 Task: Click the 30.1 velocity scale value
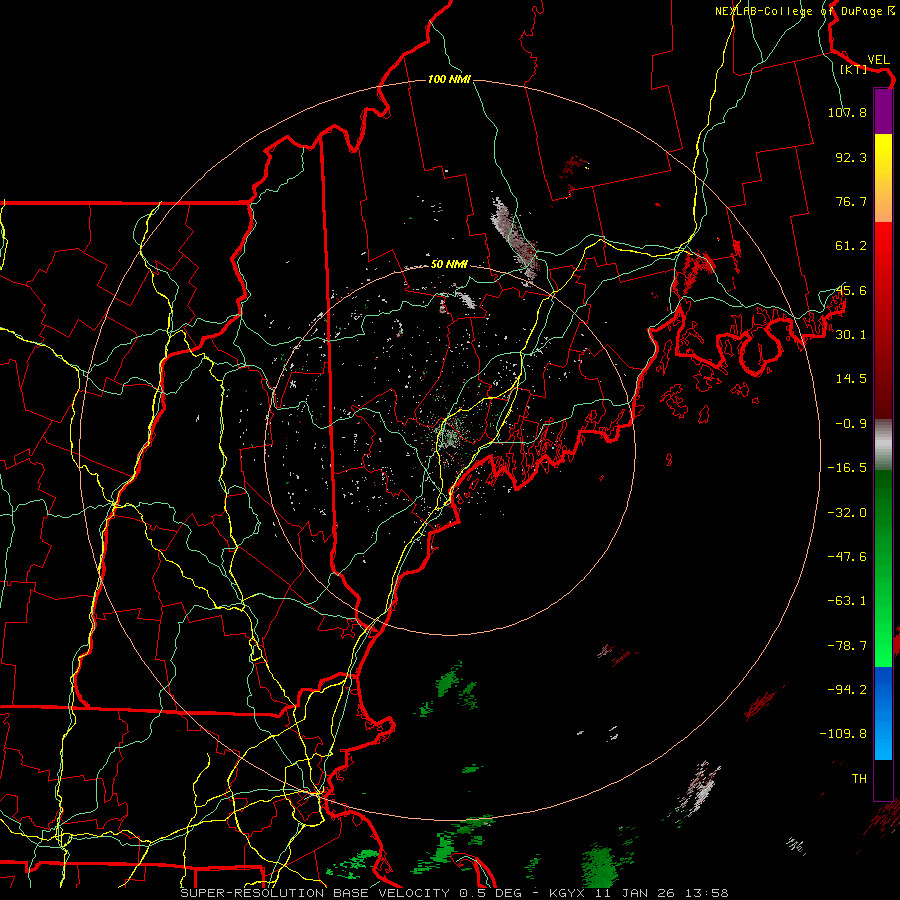(x=851, y=335)
